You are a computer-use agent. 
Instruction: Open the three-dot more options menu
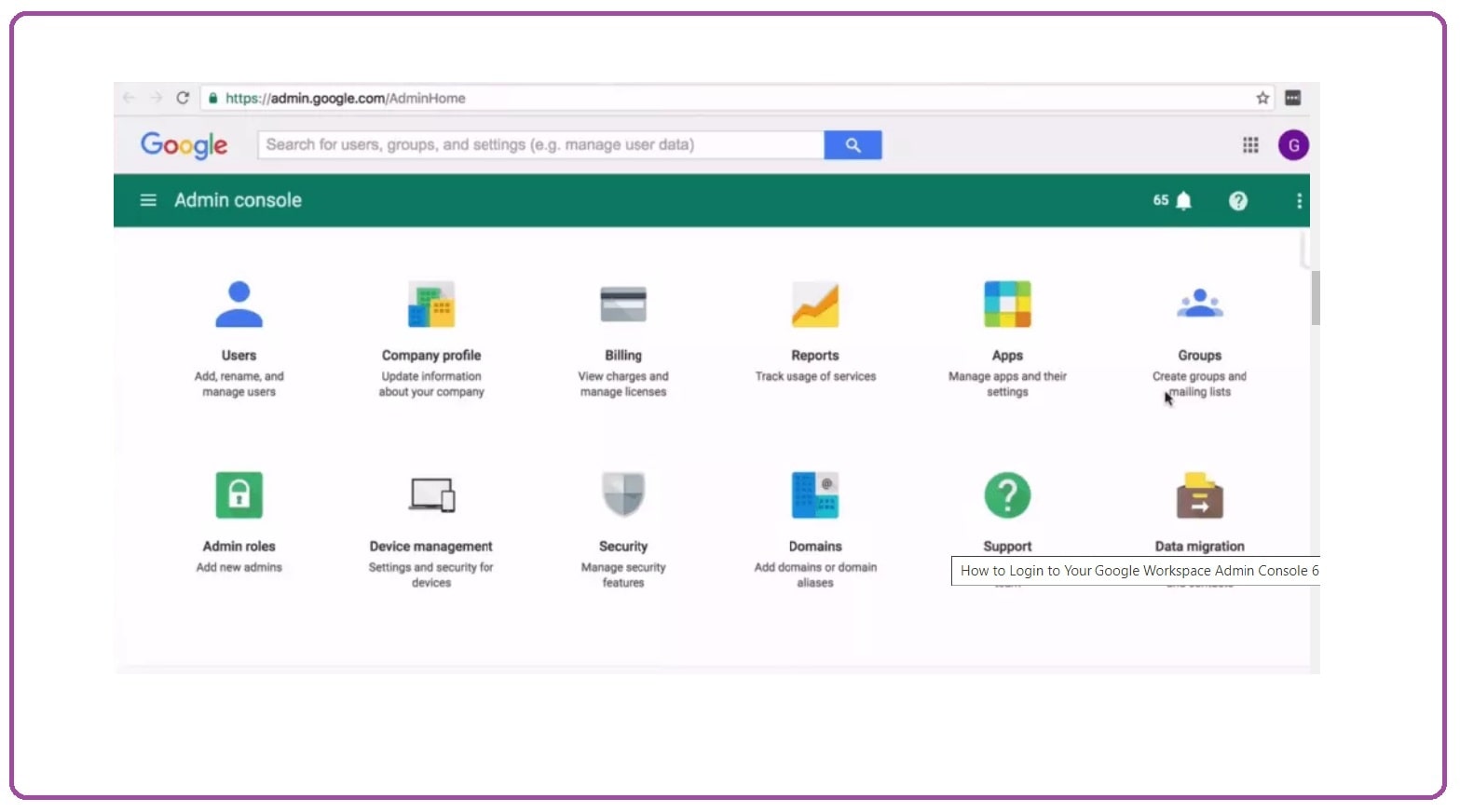coord(1299,200)
